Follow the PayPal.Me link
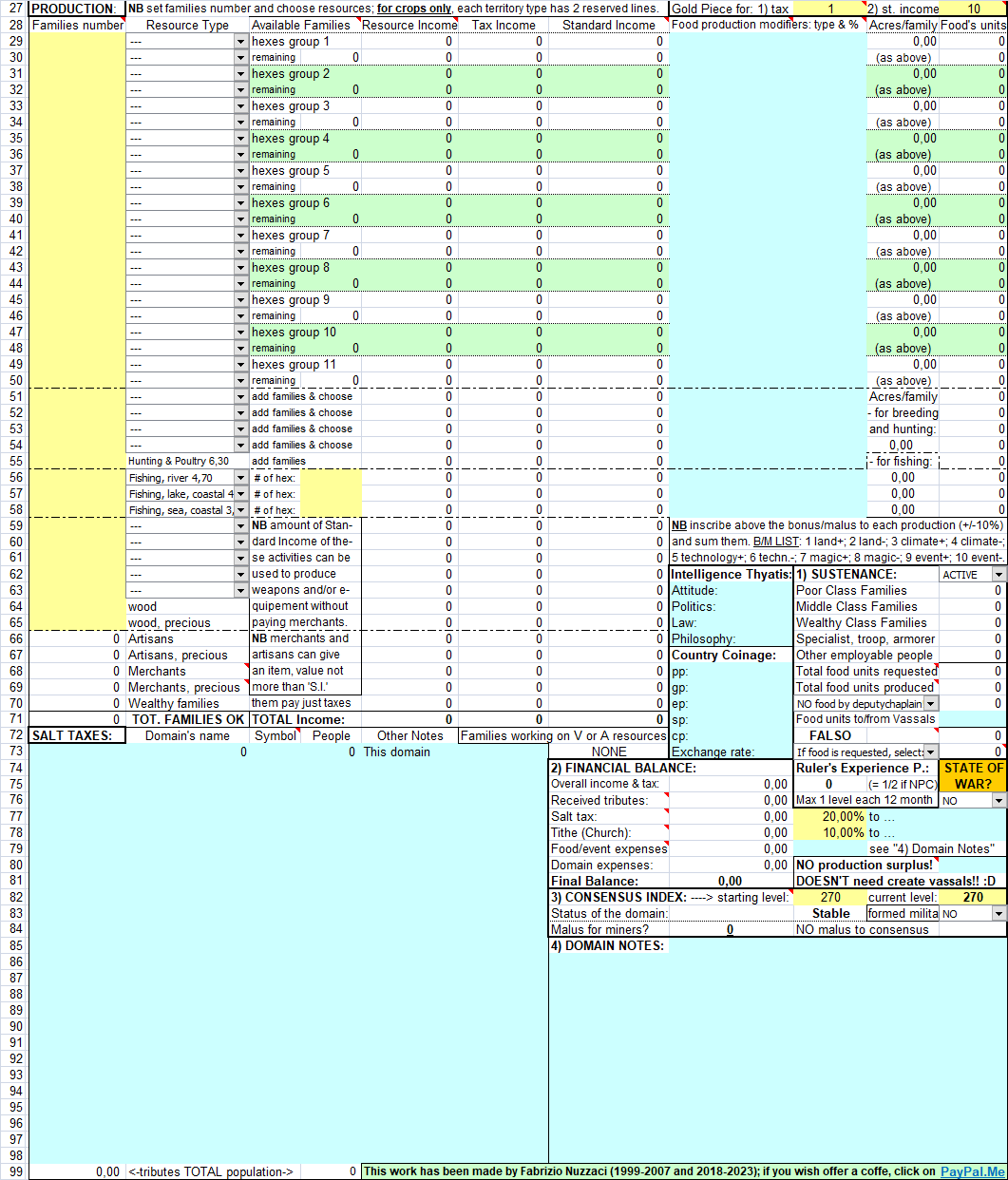 pyautogui.click(x=972, y=1171)
